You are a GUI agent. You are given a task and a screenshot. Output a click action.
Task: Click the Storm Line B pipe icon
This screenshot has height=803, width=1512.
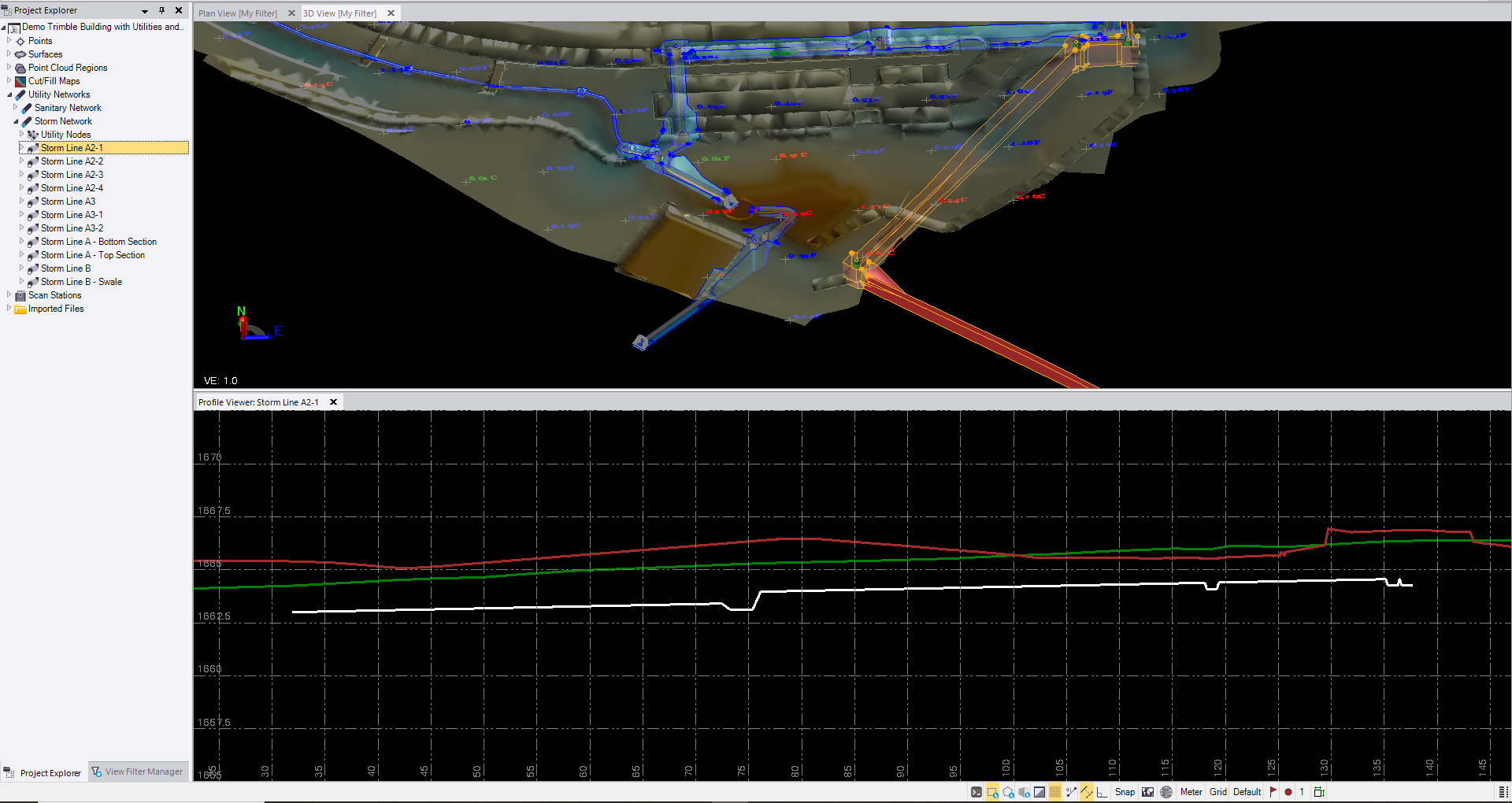point(33,268)
